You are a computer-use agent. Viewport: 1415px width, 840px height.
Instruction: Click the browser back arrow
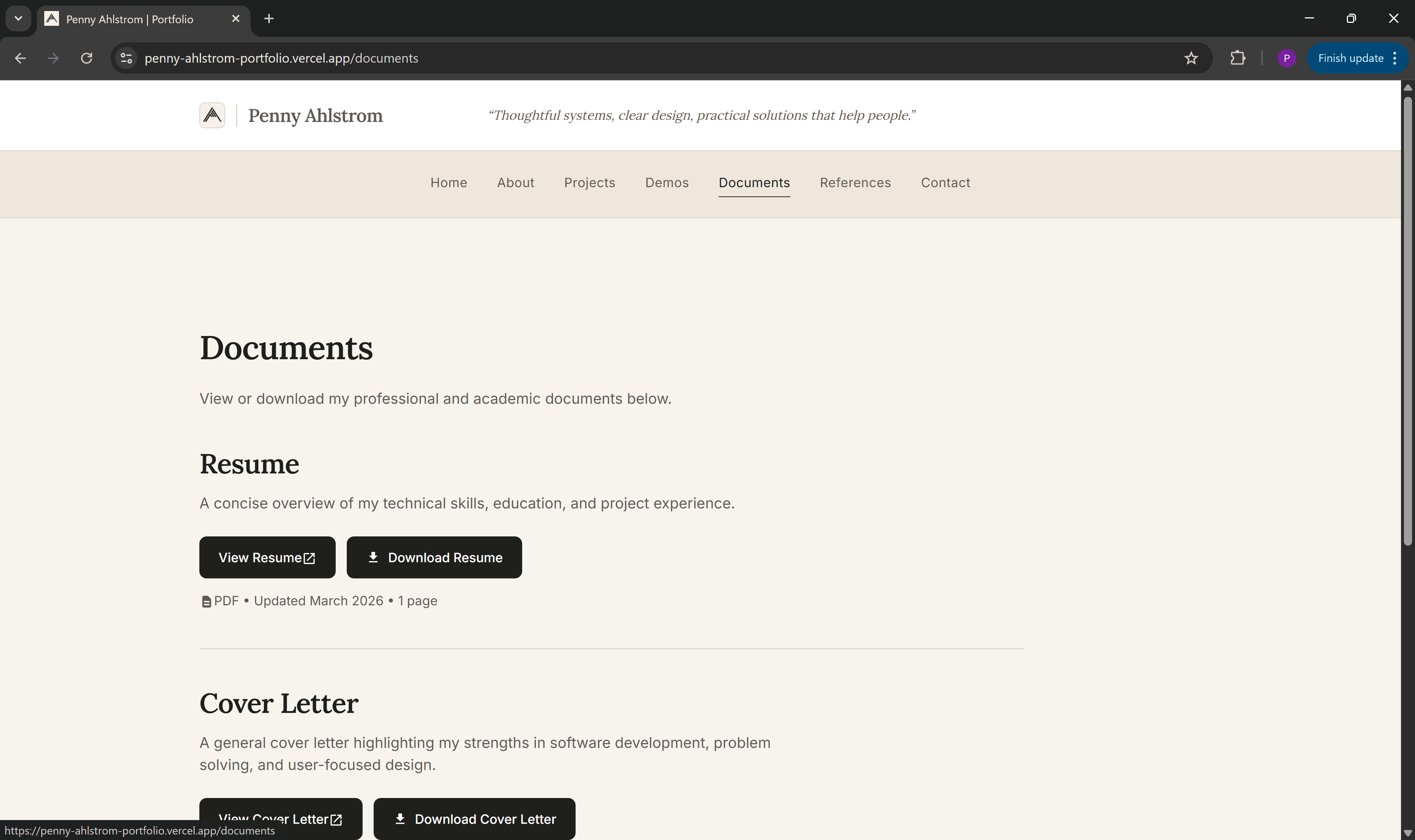[x=20, y=58]
